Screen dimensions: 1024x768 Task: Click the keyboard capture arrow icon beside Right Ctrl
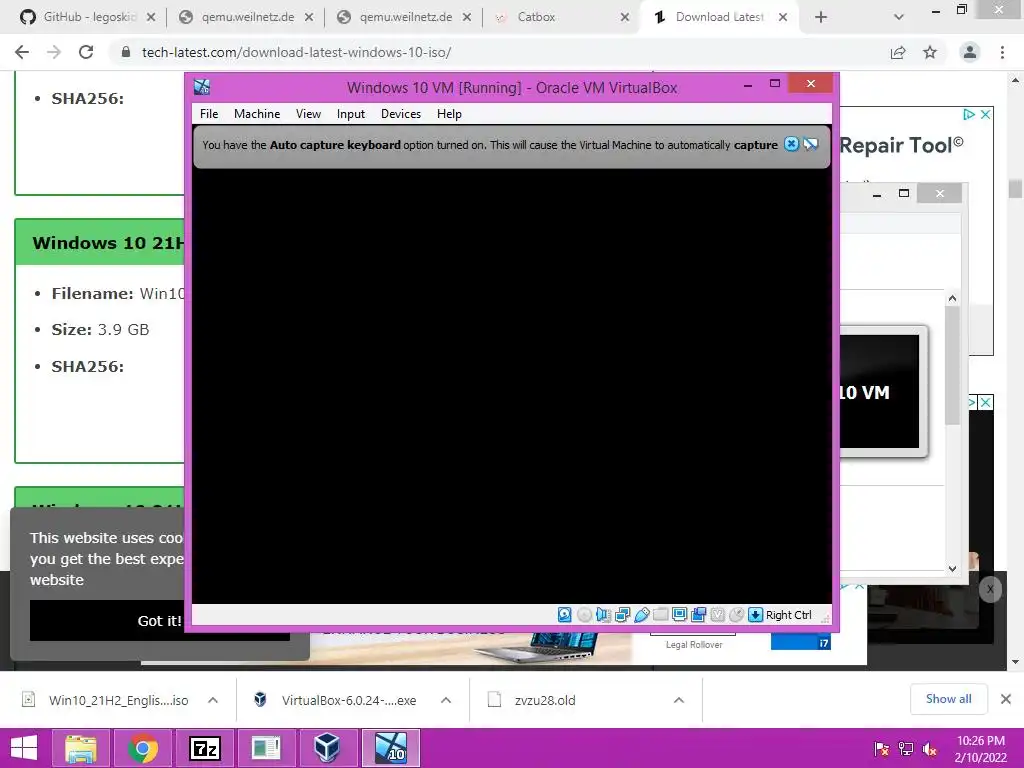[755, 615]
